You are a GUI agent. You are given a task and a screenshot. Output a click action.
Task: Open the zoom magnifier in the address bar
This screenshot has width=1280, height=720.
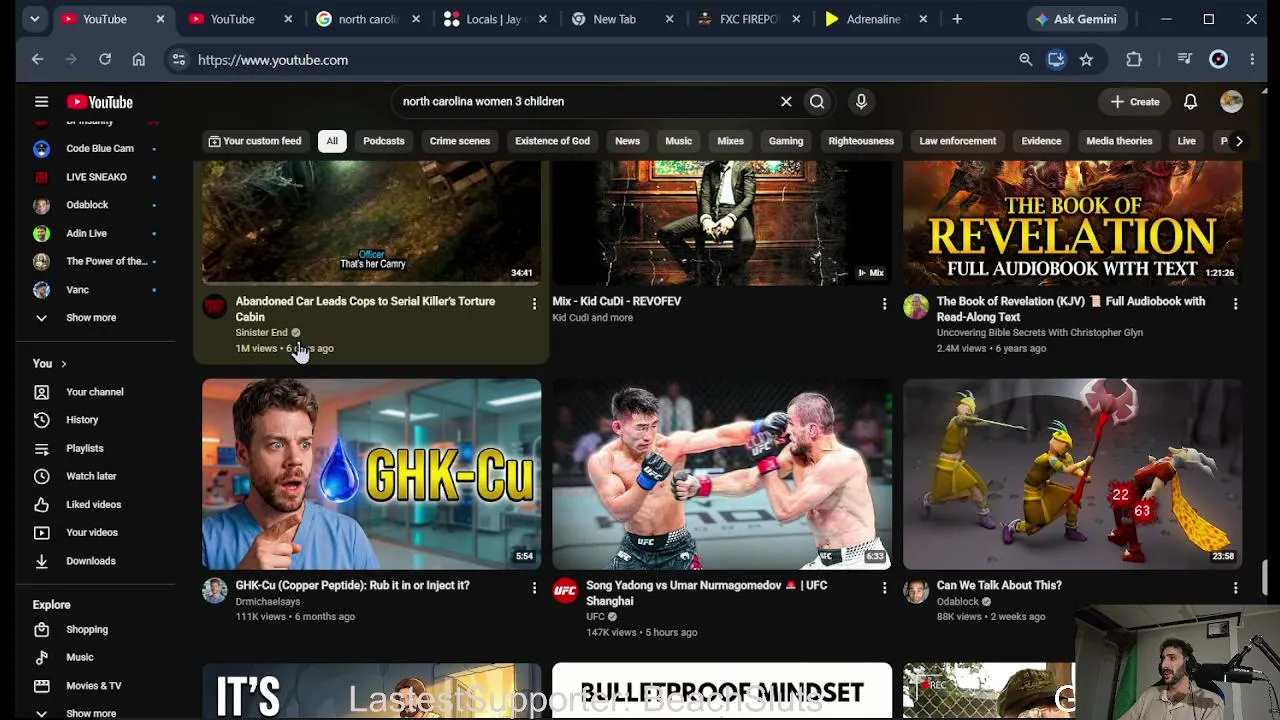(x=1025, y=60)
